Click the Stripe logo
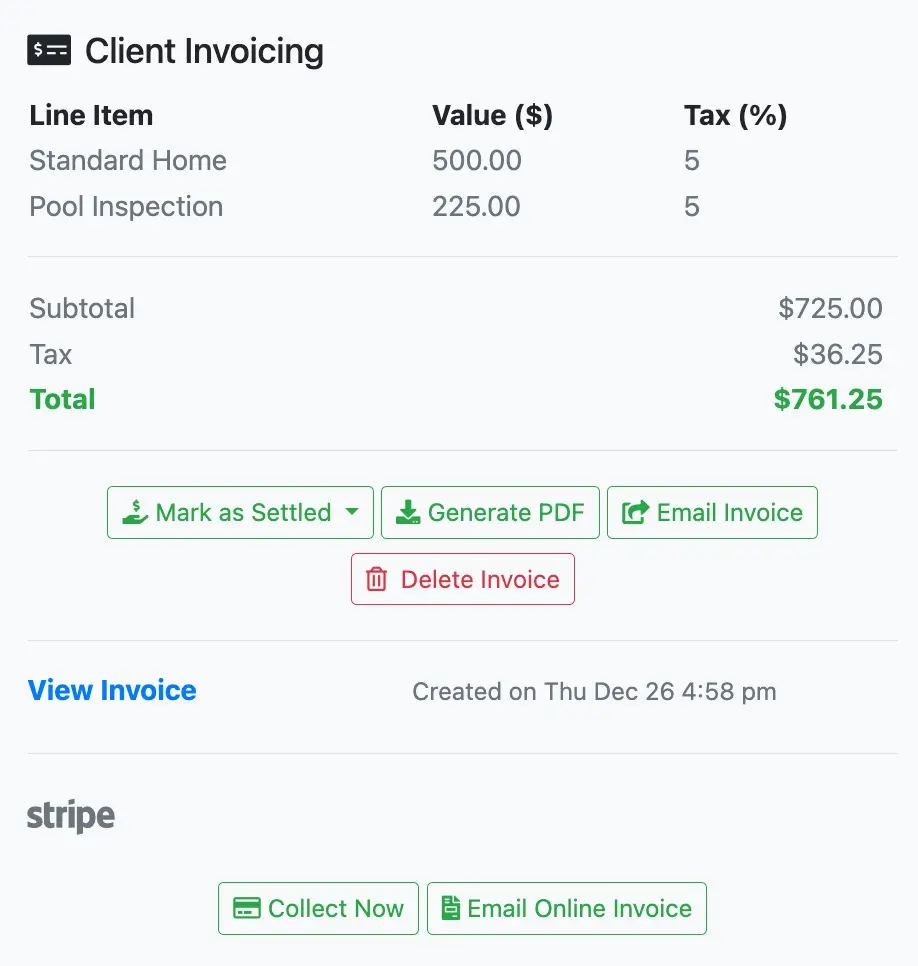This screenshot has width=918, height=966. (x=71, y=816)
